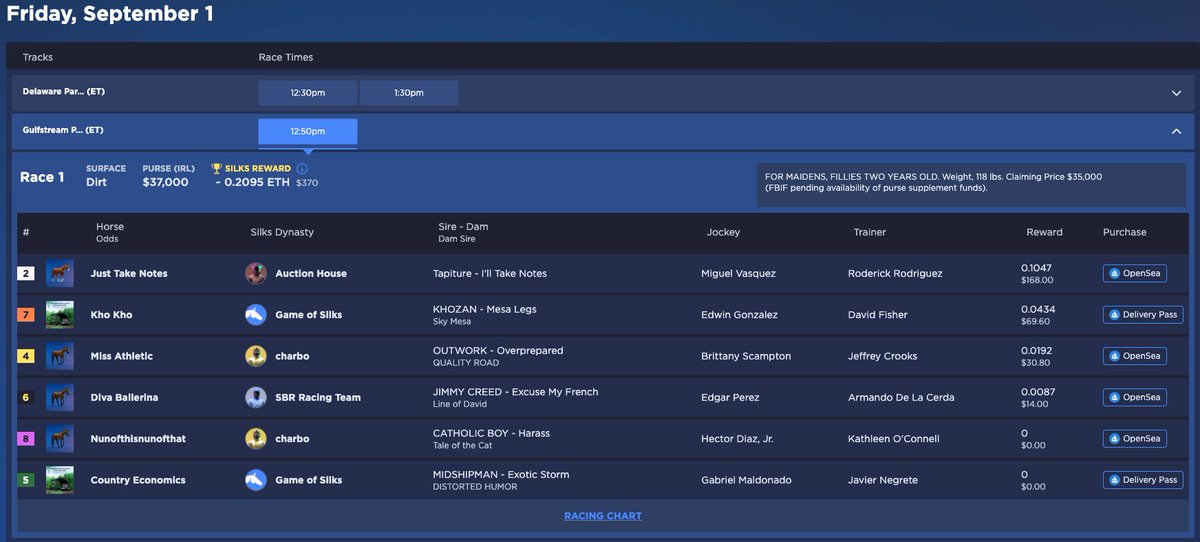Click MIDSHIPMAN - Exotic Storm pedigree
This screenshot has width=1200, height=542.
click(x=500, y=474)
